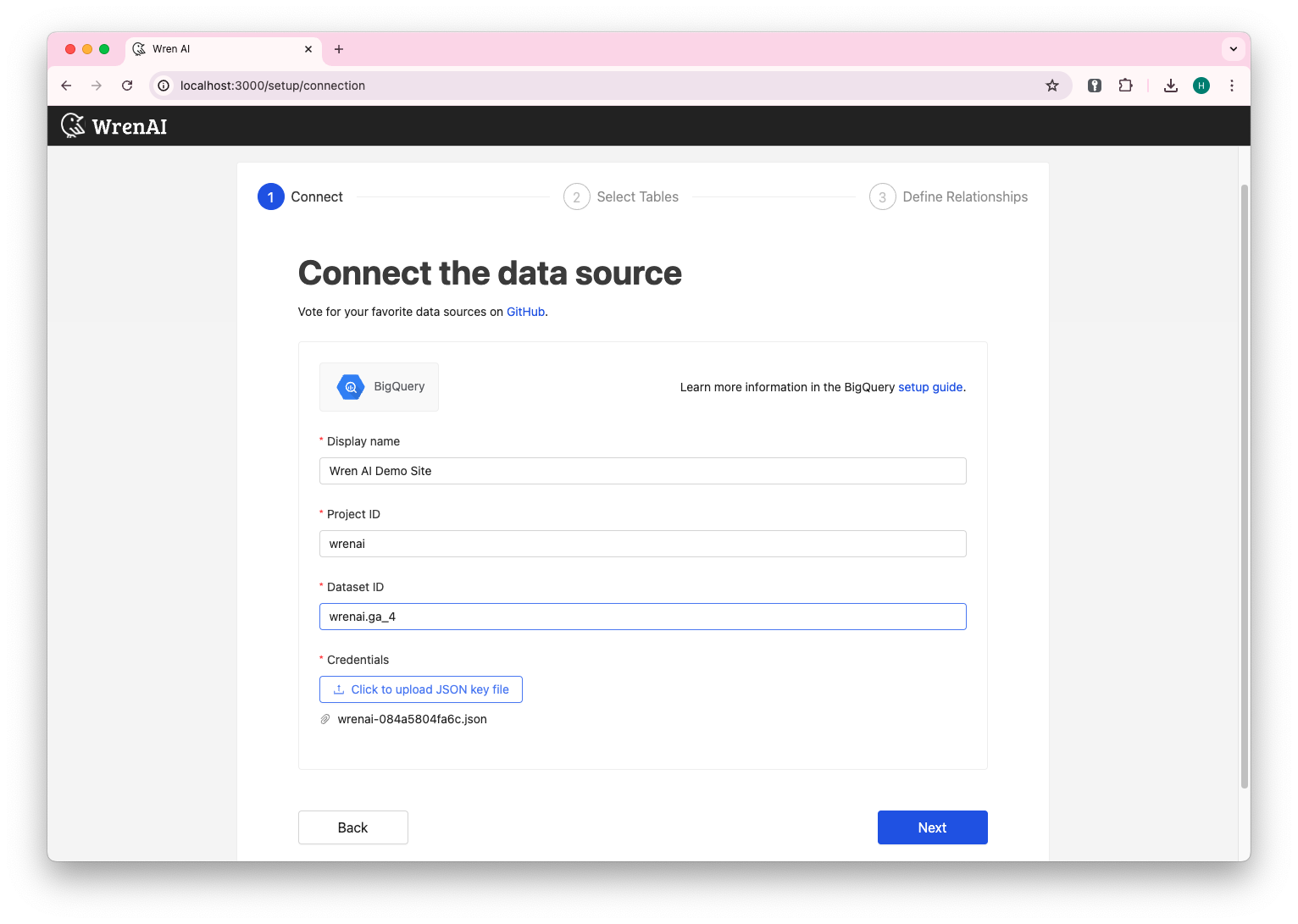Select step 3 Define Relationships
The height and width of the screenshot is (924, 1298).
click(948, 196)
